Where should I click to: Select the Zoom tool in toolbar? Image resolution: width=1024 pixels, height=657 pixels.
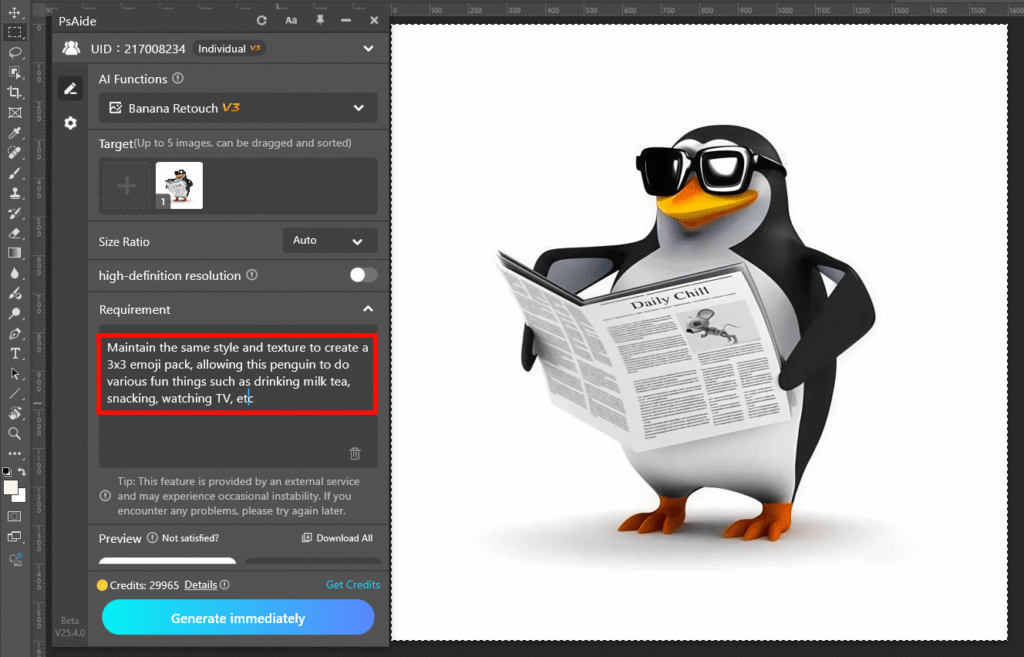click(x=15, y=434)
